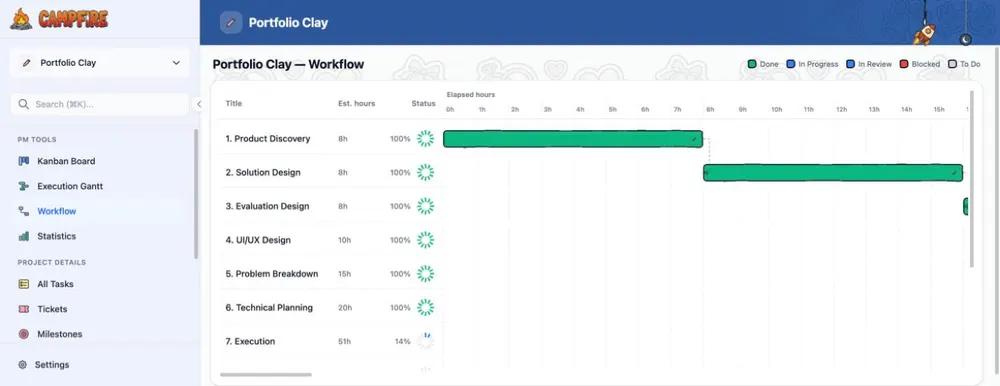Click the Technical Planning status ring
The width and height of the screenshot is (1000, 386).
pyautogui.click(x=425, y=308)
